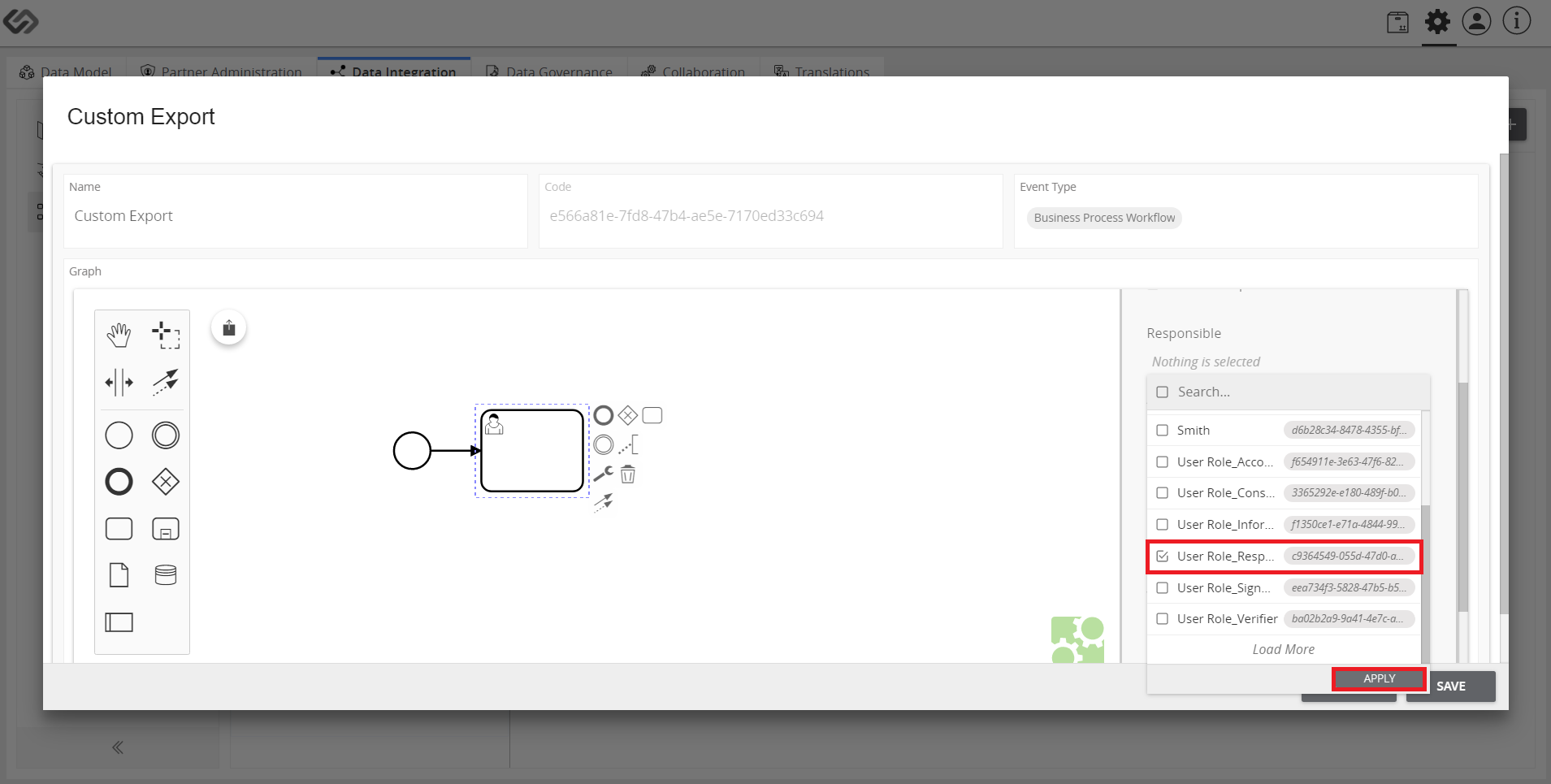Check the User Role_Cons... checkbox
Viewport: 1551px width, 784px height.
1162,493
